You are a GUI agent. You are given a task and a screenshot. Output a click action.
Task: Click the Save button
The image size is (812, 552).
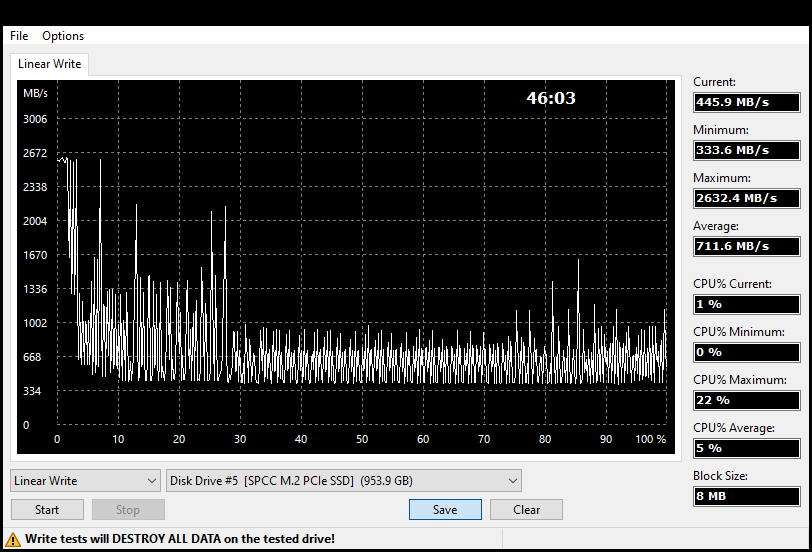[x=445, y=510]
